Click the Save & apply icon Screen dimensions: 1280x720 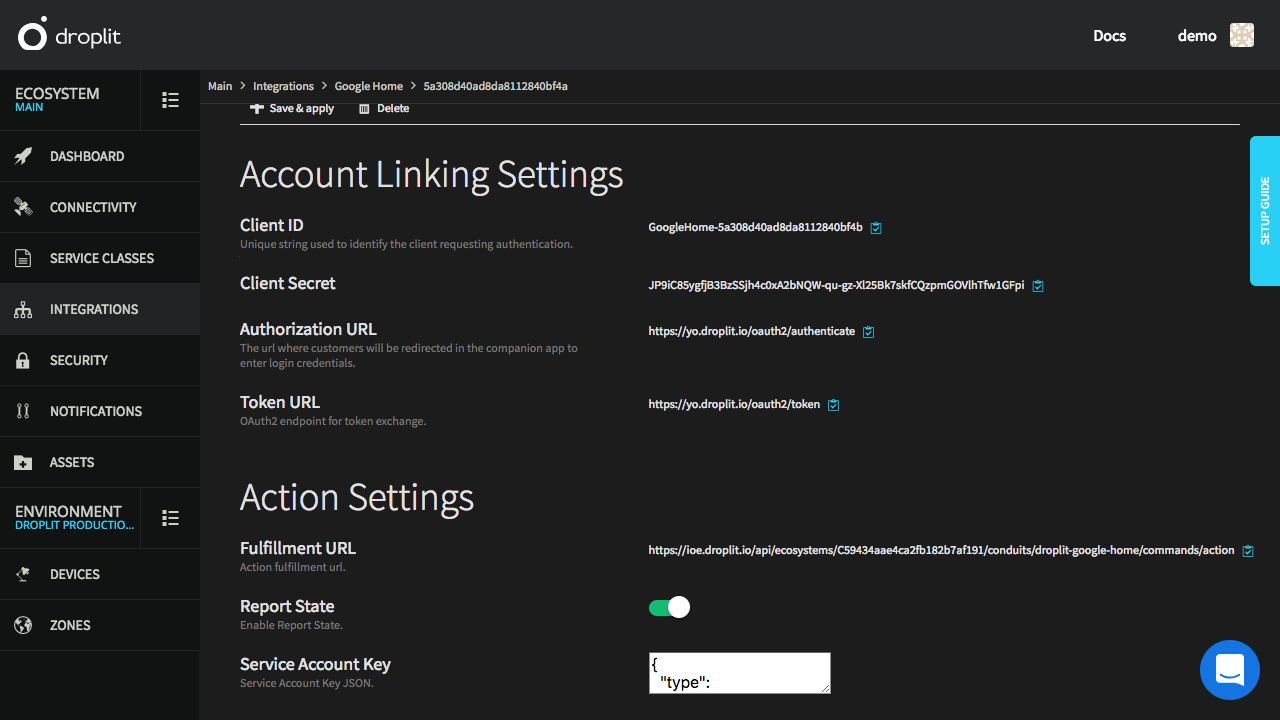pyautogui.click(x=257, y=108)
